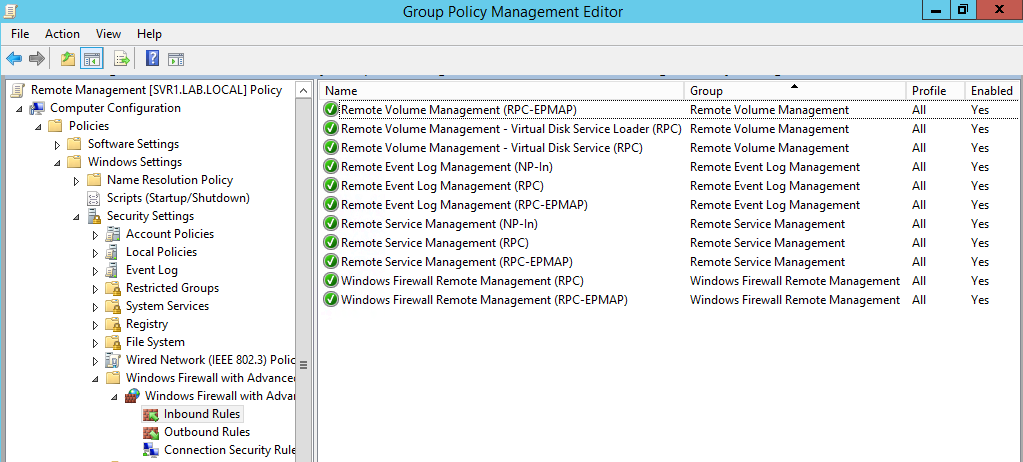Image resolution: width=1023 pixels, height=462 pixels.
Task: Click the green check icon for Remote Service Management (RPC)
Action: pos(331,243)
